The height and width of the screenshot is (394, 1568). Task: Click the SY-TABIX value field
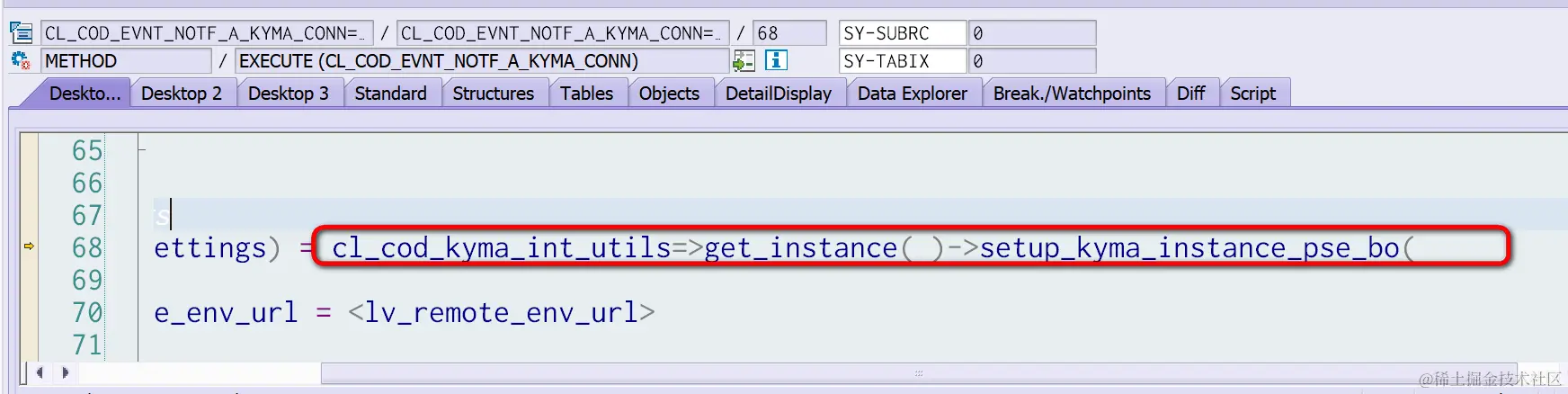coord(1032,61)
